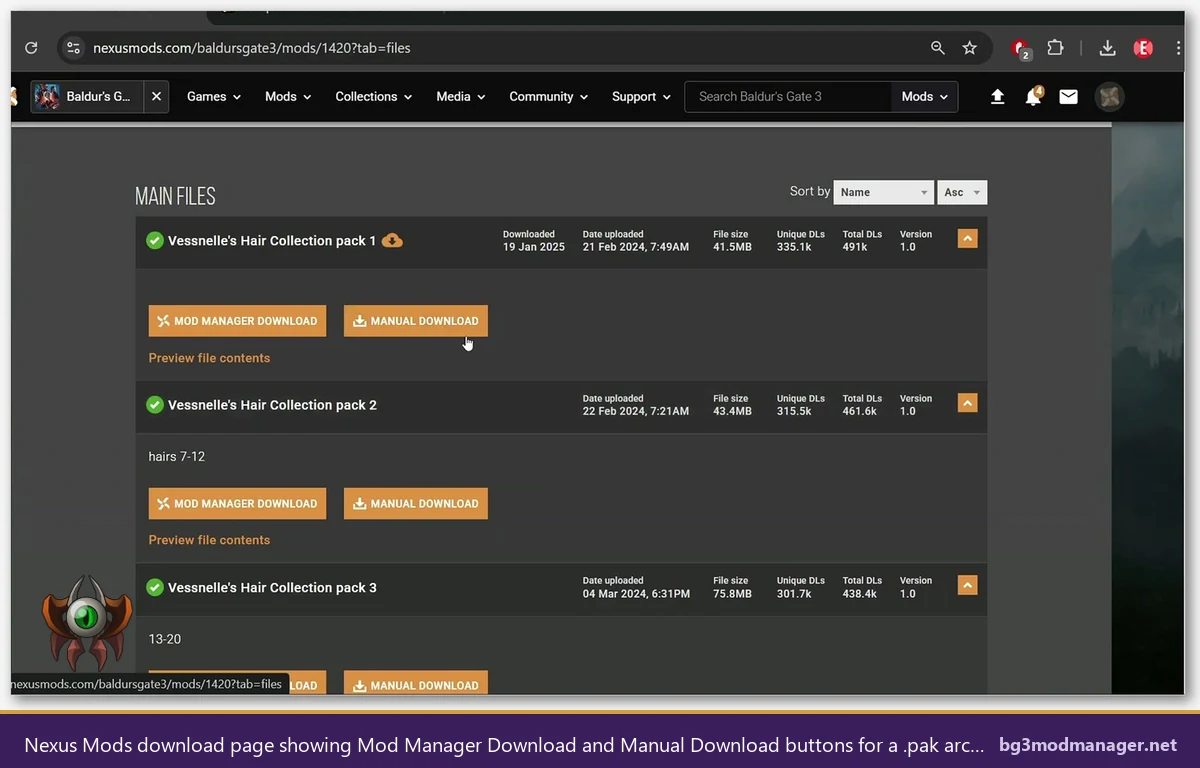Viewport: 1200px width, 768px height.
Task: Open the messages envelope icon
Action: pyautogui.click(x=1068, y=97)
